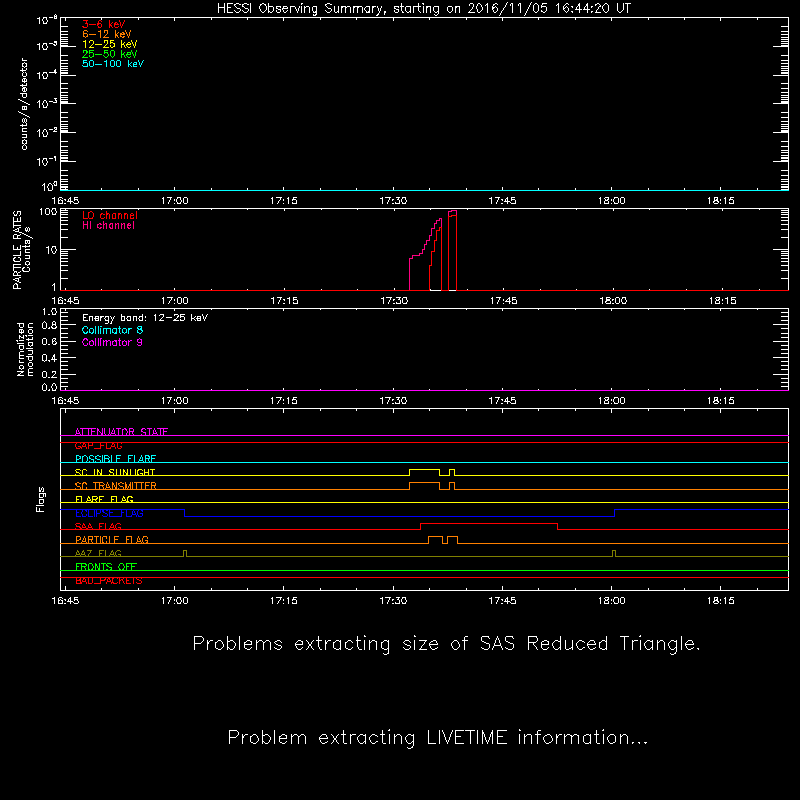This screenshot has height=800, width=800.
Task: Click the 0.4 y-axis value on the modulation plot
Action: point(49,358)
